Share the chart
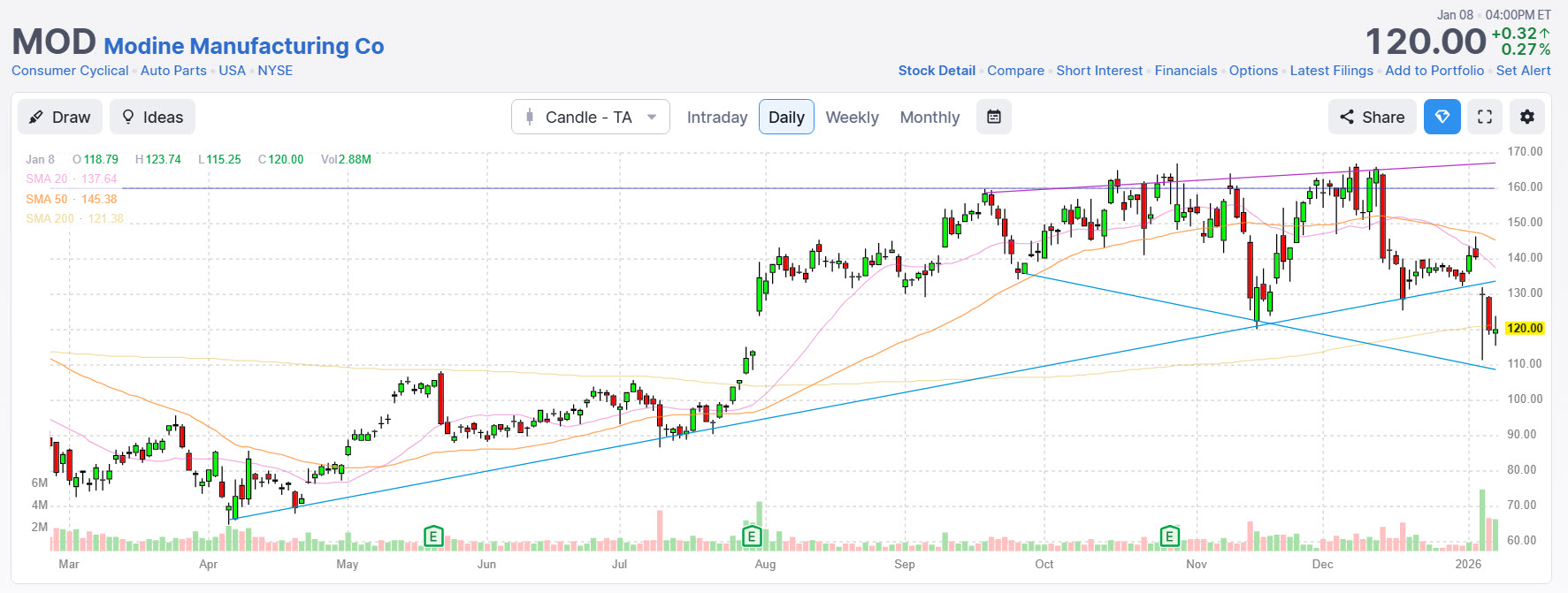 coord(1372,118)
